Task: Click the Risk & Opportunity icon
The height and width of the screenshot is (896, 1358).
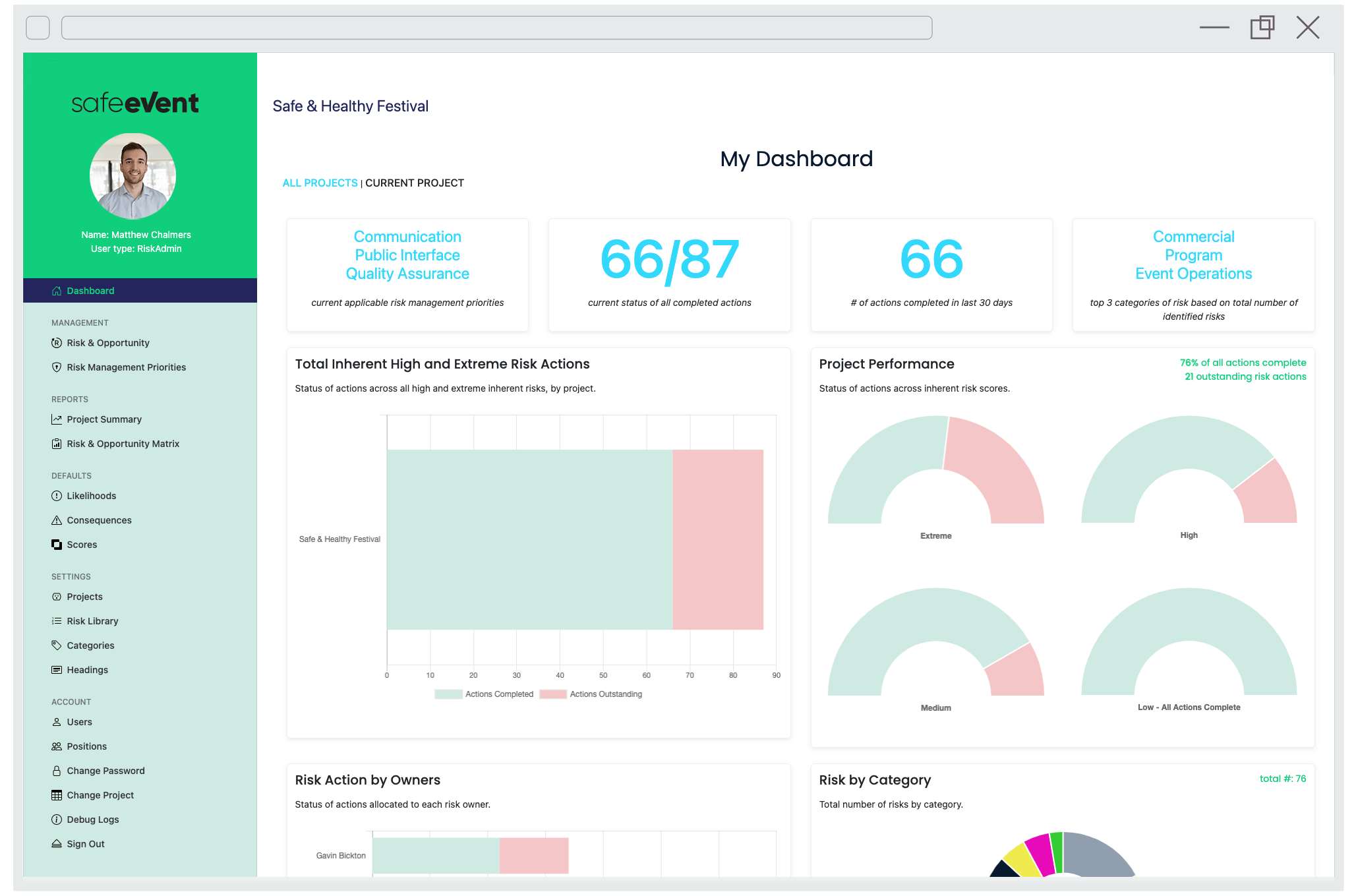Action: [x=57, y=343]
